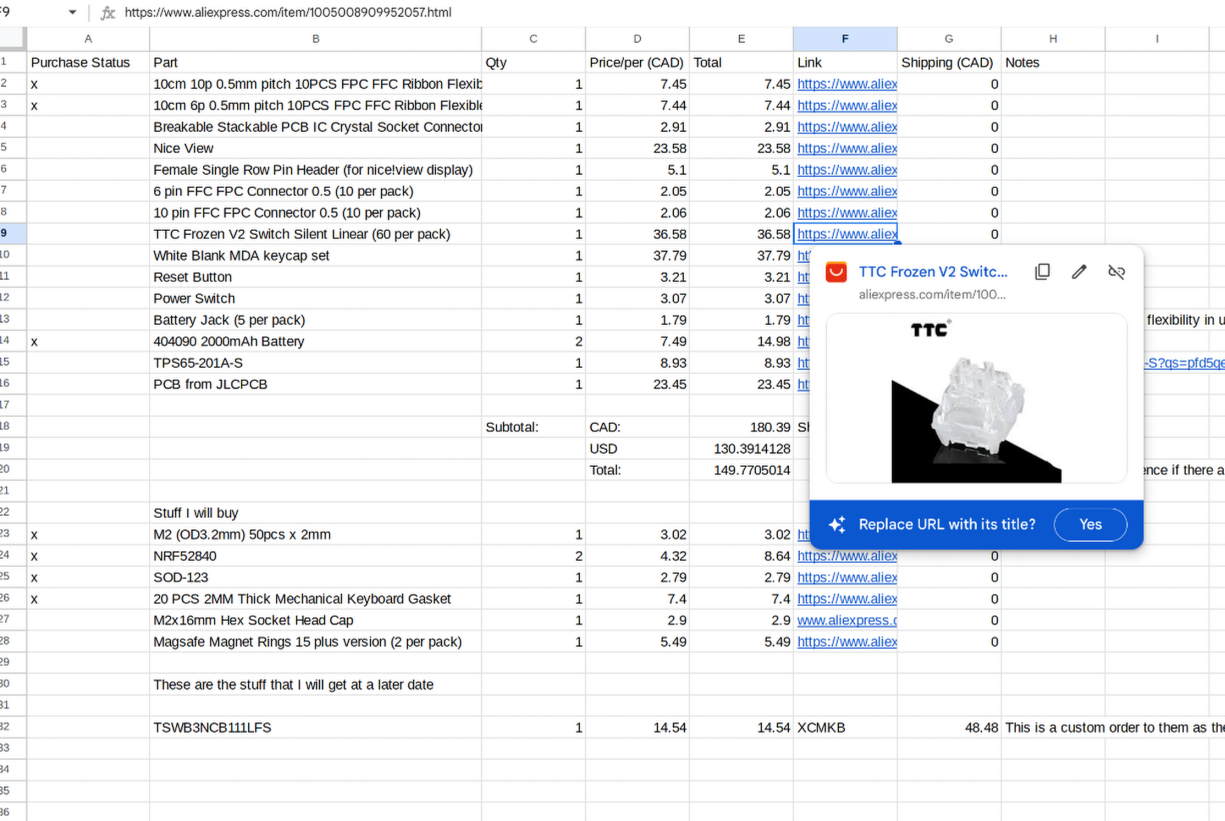Click the formula bar URL text
This screenshot has height=821, width=1225.
[288, 13]
